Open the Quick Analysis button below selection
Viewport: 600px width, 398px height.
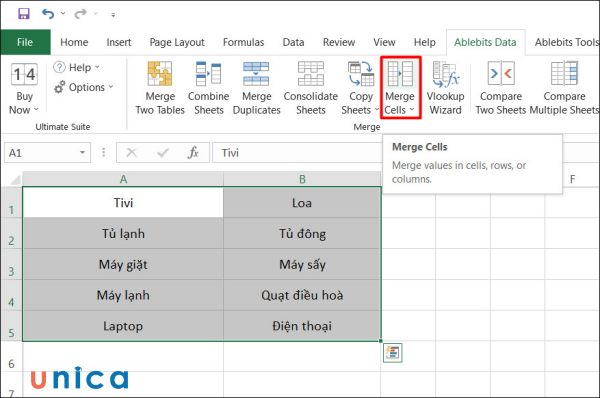393,352
